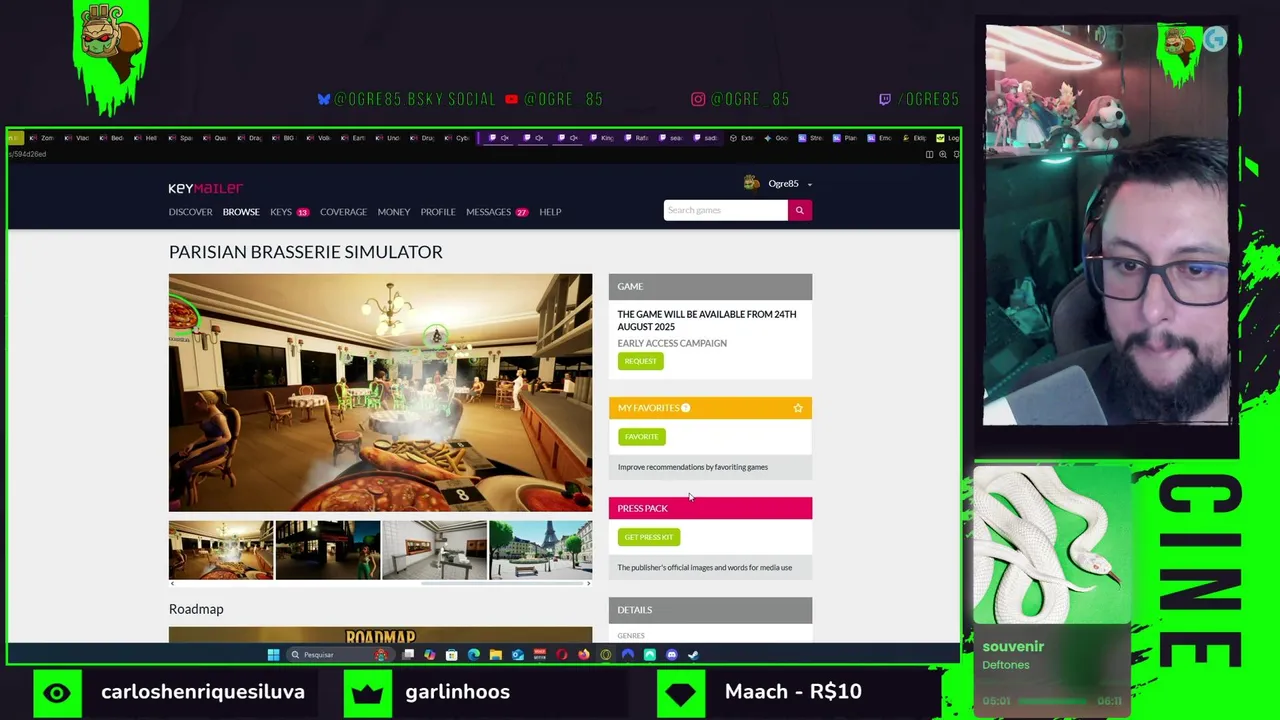The width and height of the screenshot is (1280, 720).
Task: Open File Explorer from the taskbar
Action: [x=495, y=655]
